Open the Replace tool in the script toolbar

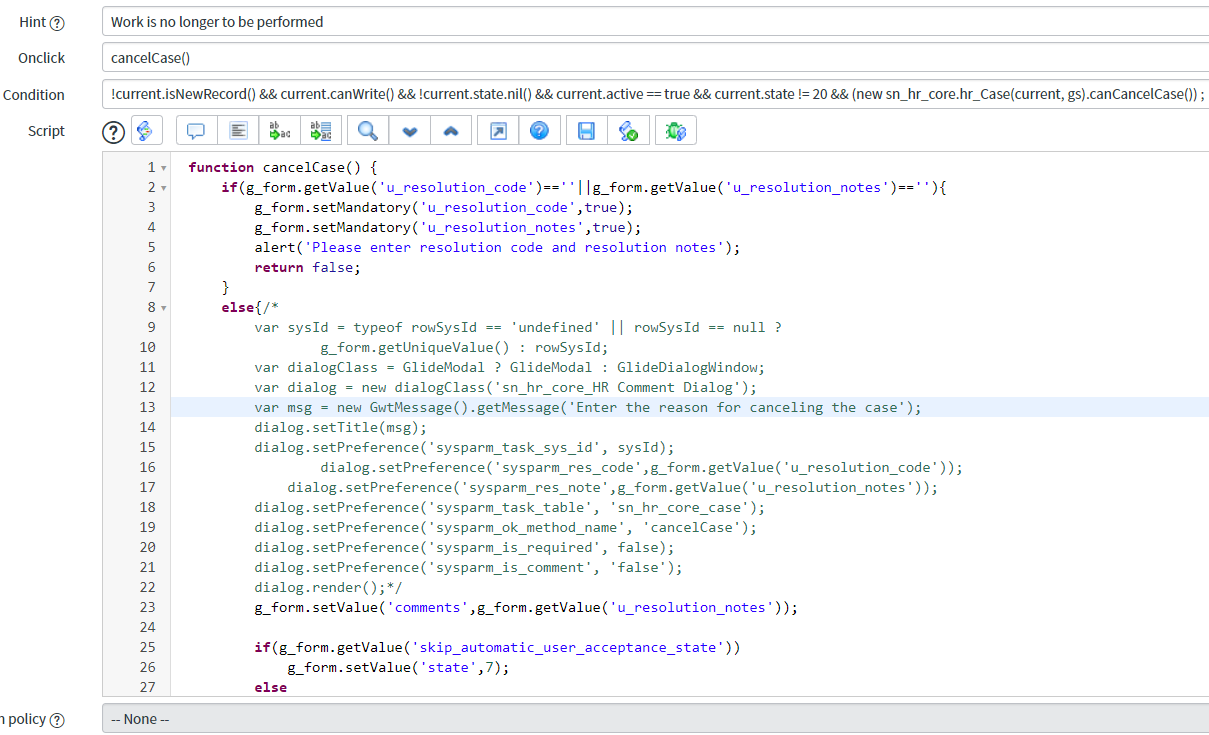click(x=280, y=131)
